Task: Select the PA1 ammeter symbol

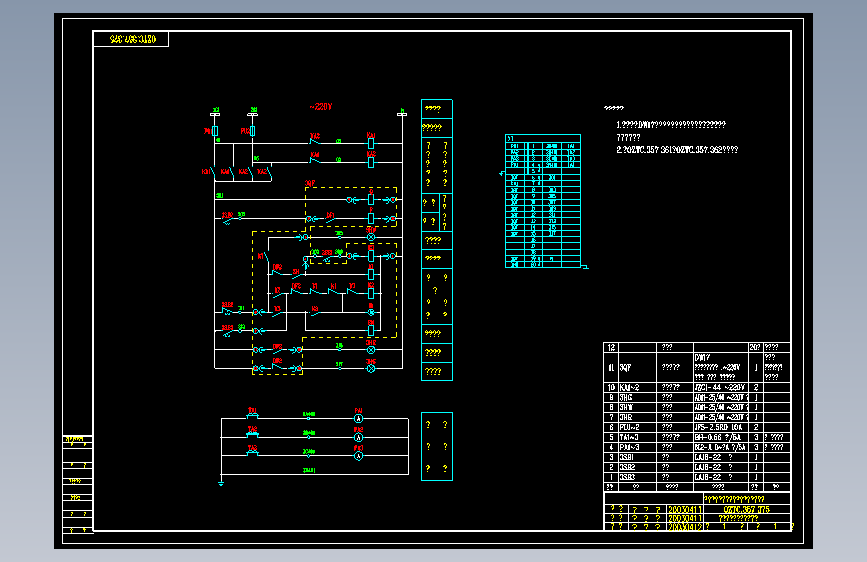Action: 358,419
